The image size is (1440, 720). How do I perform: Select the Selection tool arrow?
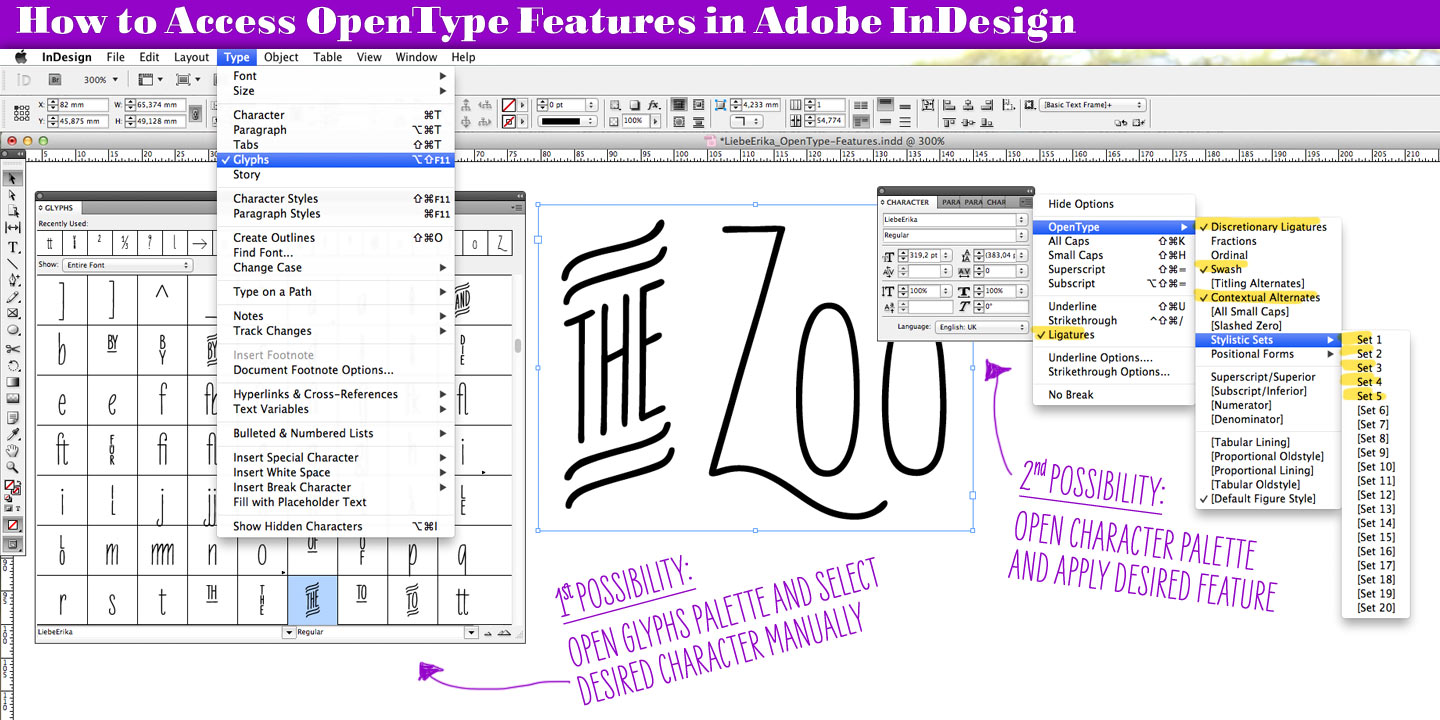click(x=13, y=178)
